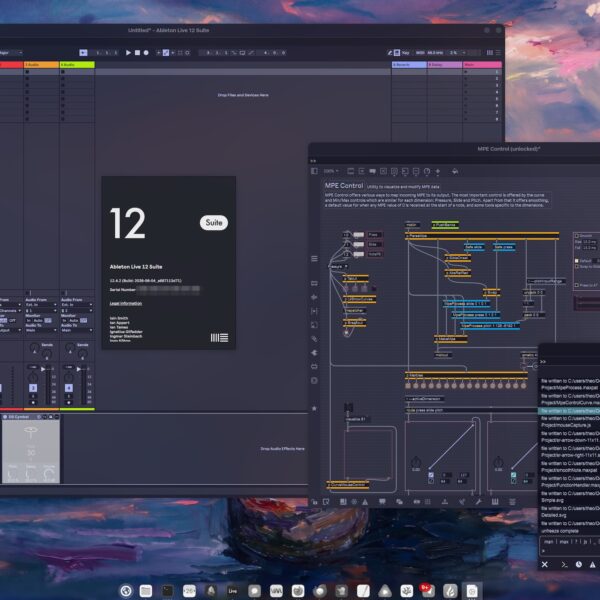Image resolution: width=600 pixels, height=600 pixels.
Task: Toggle computer MIDI keyboard icon in Ableton
Action: [397, 52]
